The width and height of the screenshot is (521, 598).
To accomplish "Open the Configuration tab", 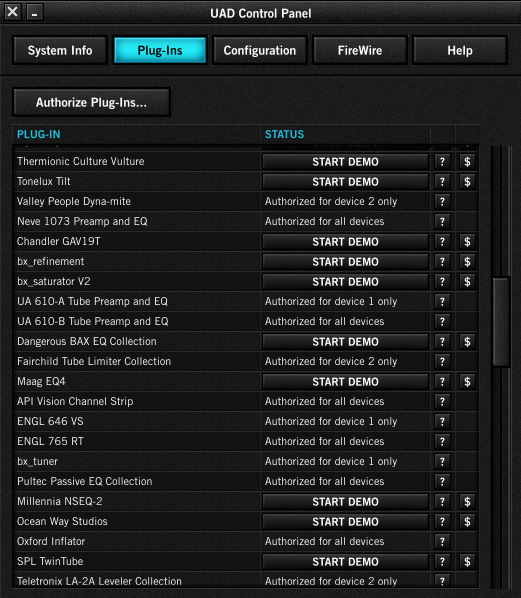I will pyautogui.click(x=260, y=50).
